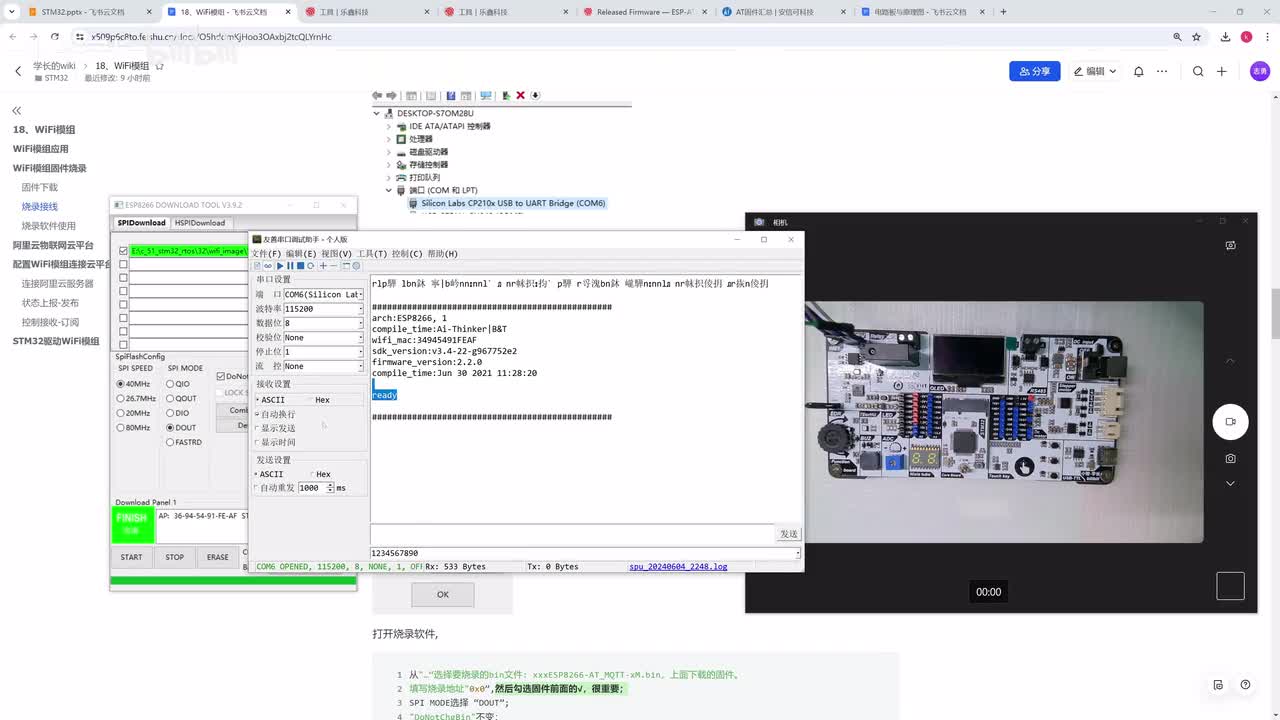Collapse the Feishu outline sidebar

[17, 111]
